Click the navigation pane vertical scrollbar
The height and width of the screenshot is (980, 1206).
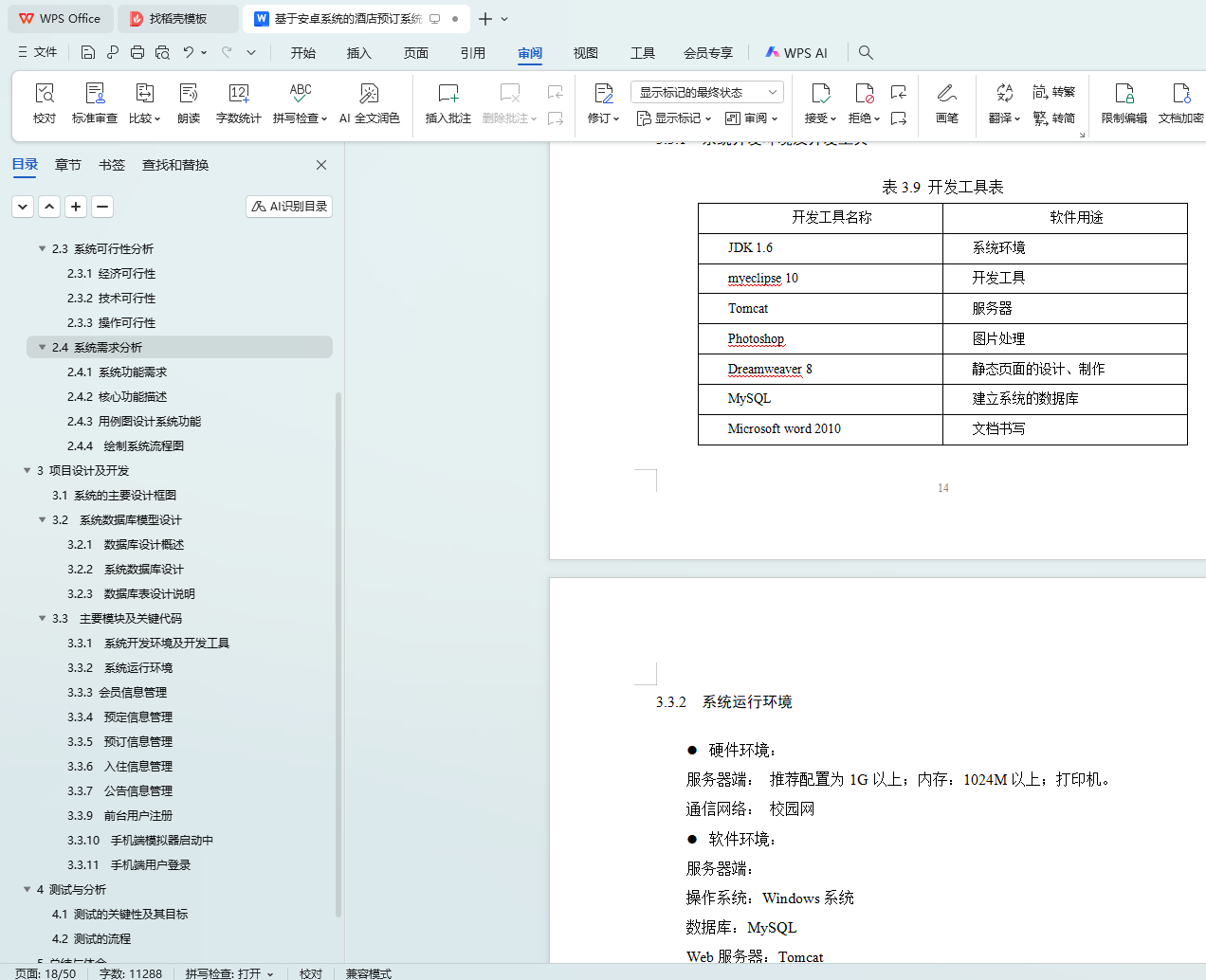pyautogui.click(x=338, y=654)
